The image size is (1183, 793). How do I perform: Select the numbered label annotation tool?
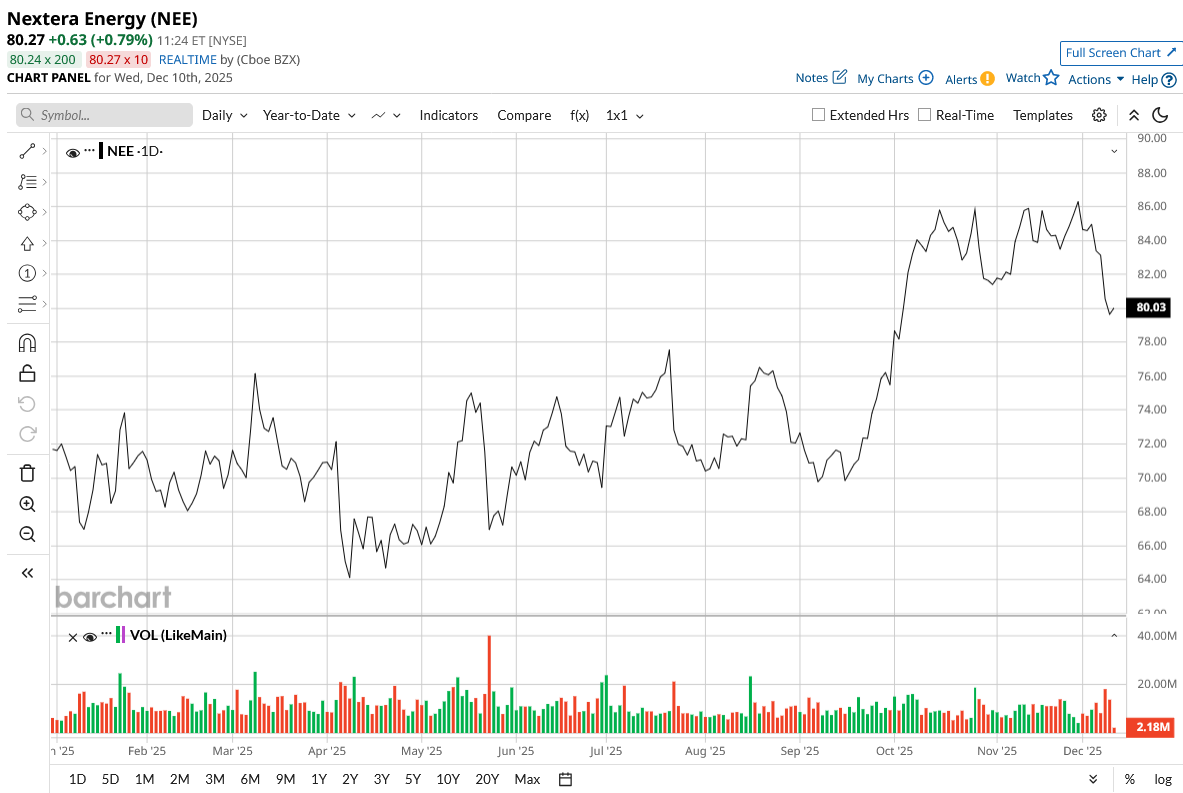tap(27, 273)
